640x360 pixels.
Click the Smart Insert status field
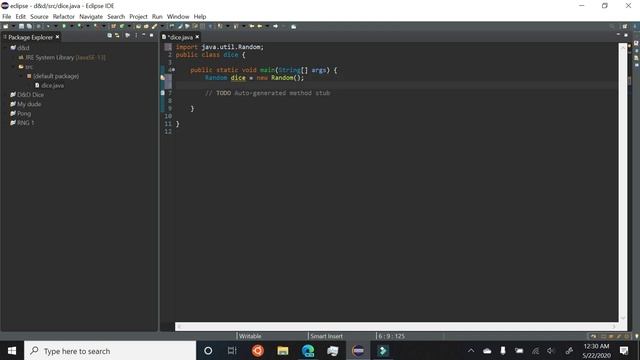pyautogui.click(x=327, y=336)
